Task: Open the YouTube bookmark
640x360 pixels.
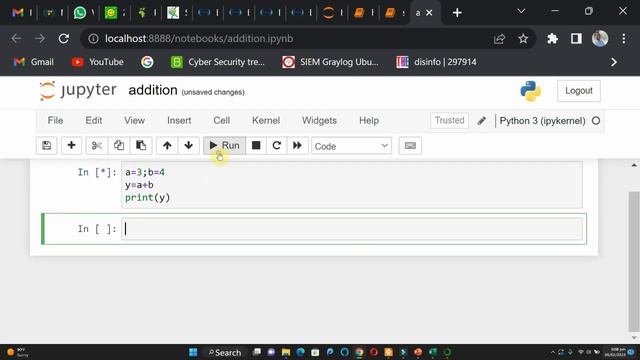Action: 98,62
